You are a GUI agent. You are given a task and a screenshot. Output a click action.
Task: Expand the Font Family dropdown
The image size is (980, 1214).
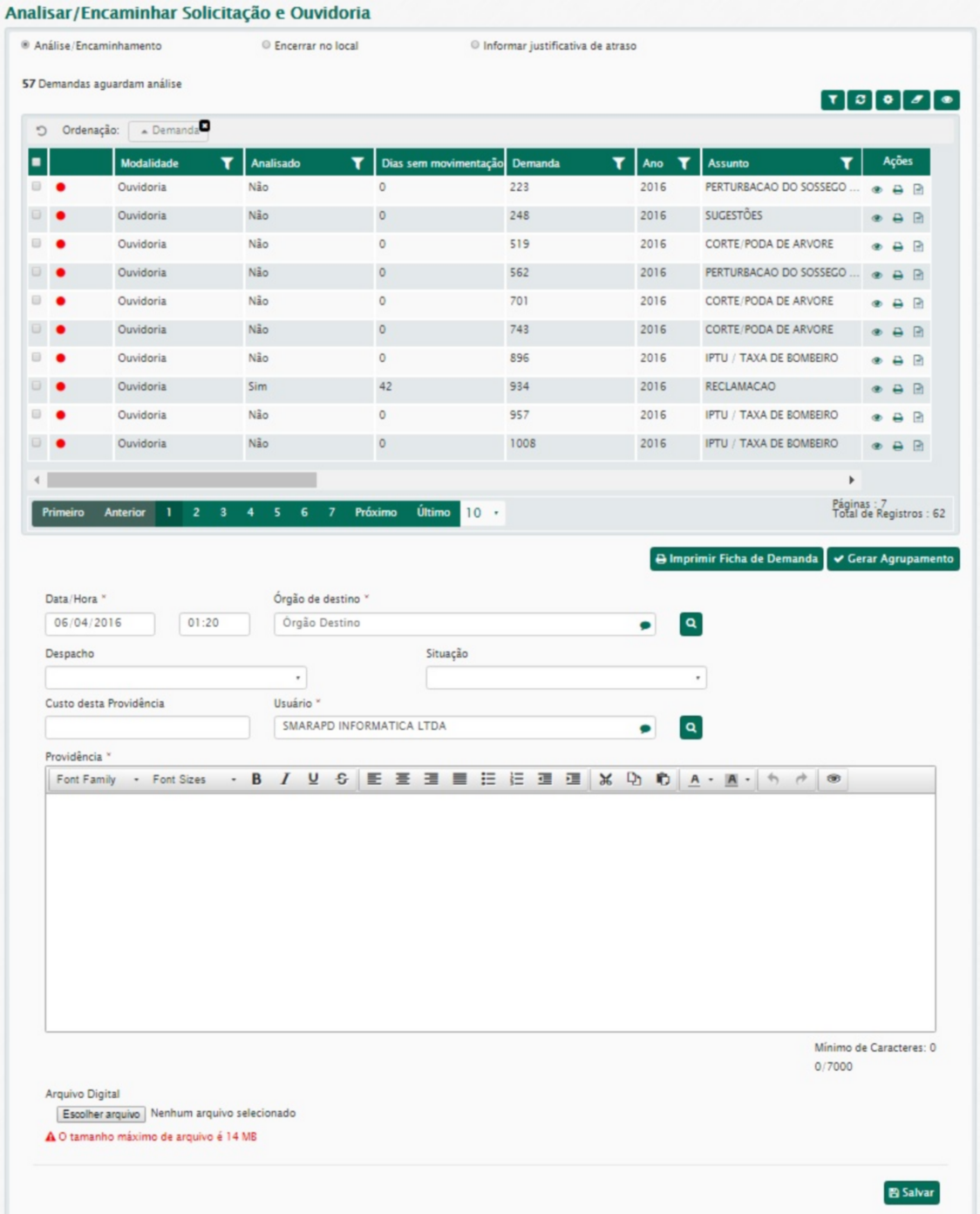(97, 780)
